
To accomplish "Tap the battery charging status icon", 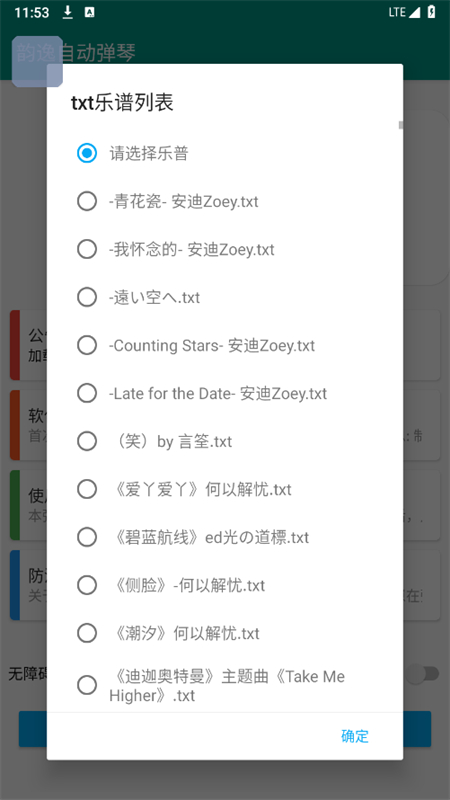I will (x=432, y=12).
